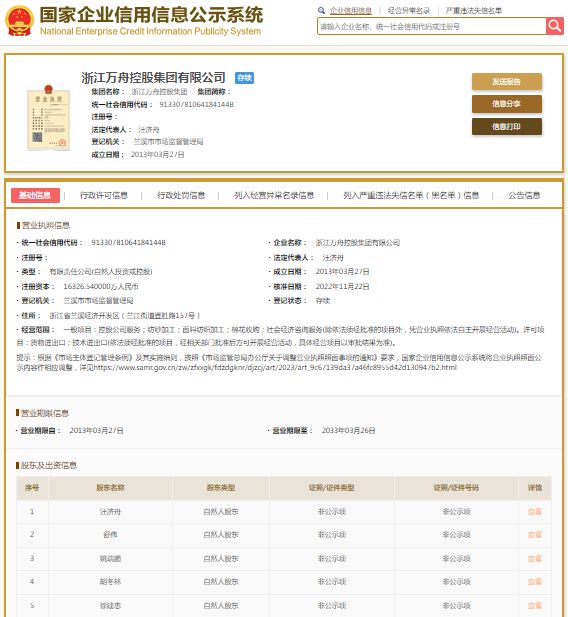Click the 2033年03月26日 business term end date
This screenshot has height=617, width=568.
coord(348,430)
